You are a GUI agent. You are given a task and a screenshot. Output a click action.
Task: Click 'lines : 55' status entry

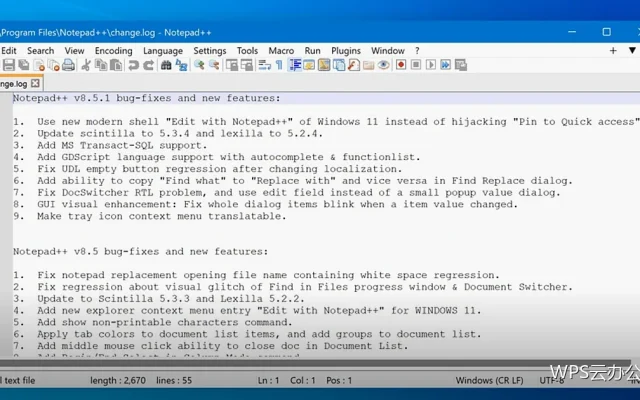[x=174, y=380]
